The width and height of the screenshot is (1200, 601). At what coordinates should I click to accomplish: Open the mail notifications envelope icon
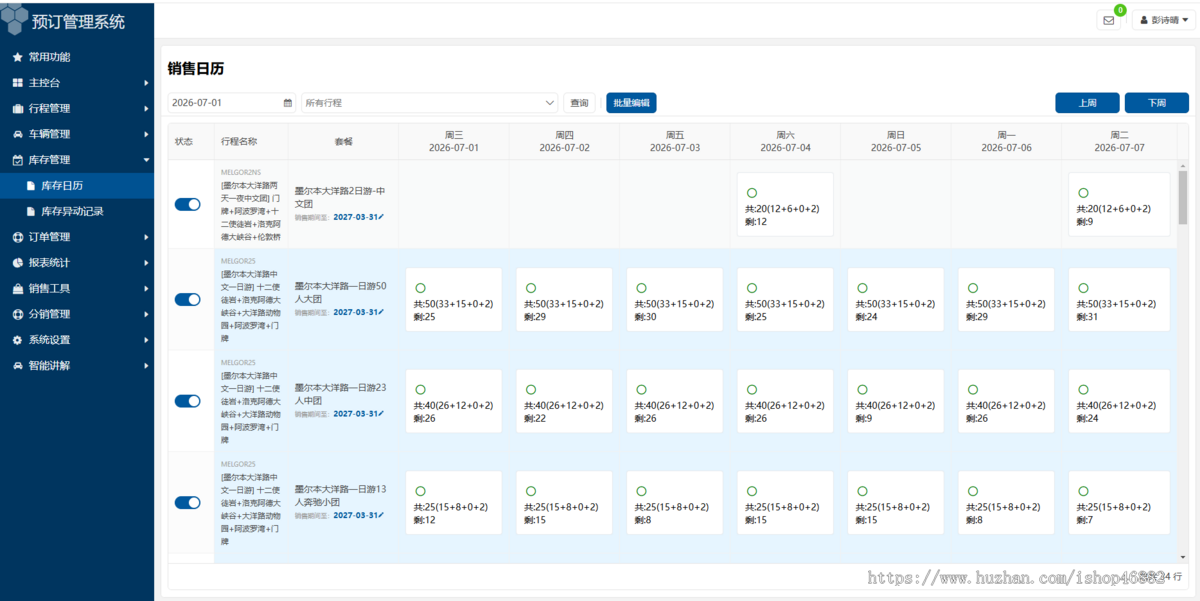(x=1108, y=20)
